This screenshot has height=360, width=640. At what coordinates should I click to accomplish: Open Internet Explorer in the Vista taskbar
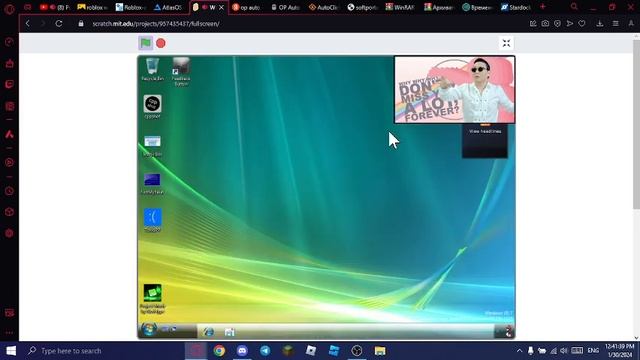pos(209,331)
